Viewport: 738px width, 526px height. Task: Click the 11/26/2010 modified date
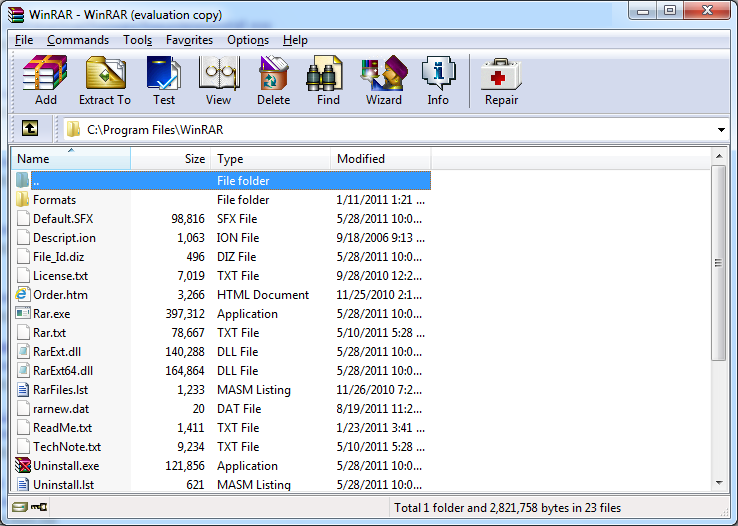pos(379,390)
